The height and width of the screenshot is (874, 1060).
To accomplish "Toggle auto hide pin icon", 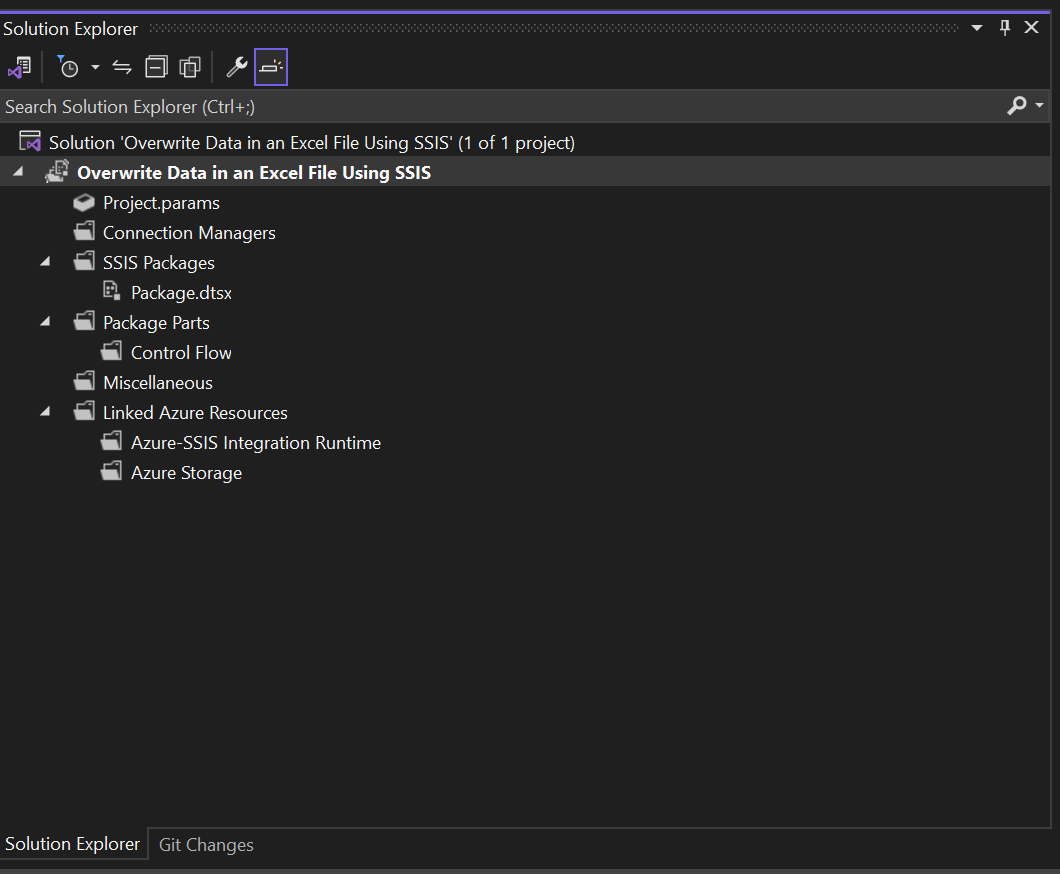I will point(1005,28).
